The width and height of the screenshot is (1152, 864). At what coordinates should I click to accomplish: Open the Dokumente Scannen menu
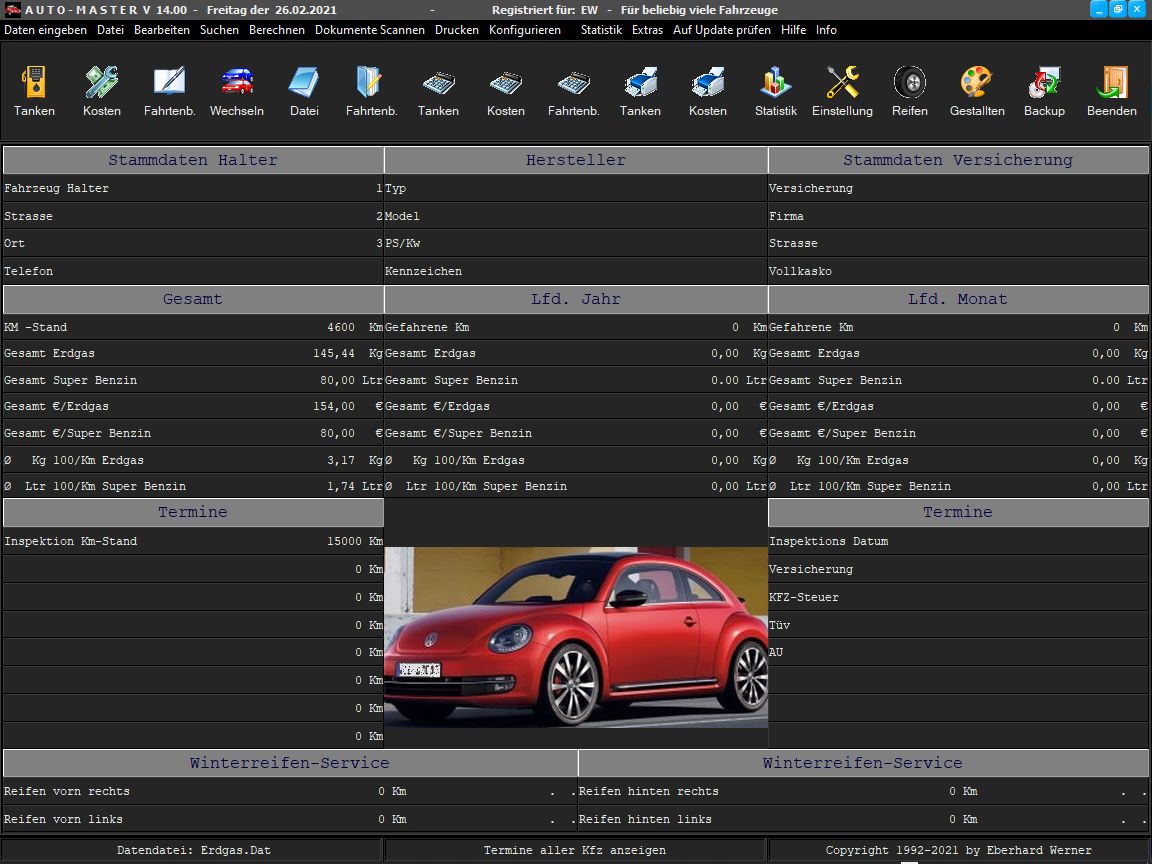(369, 30)
